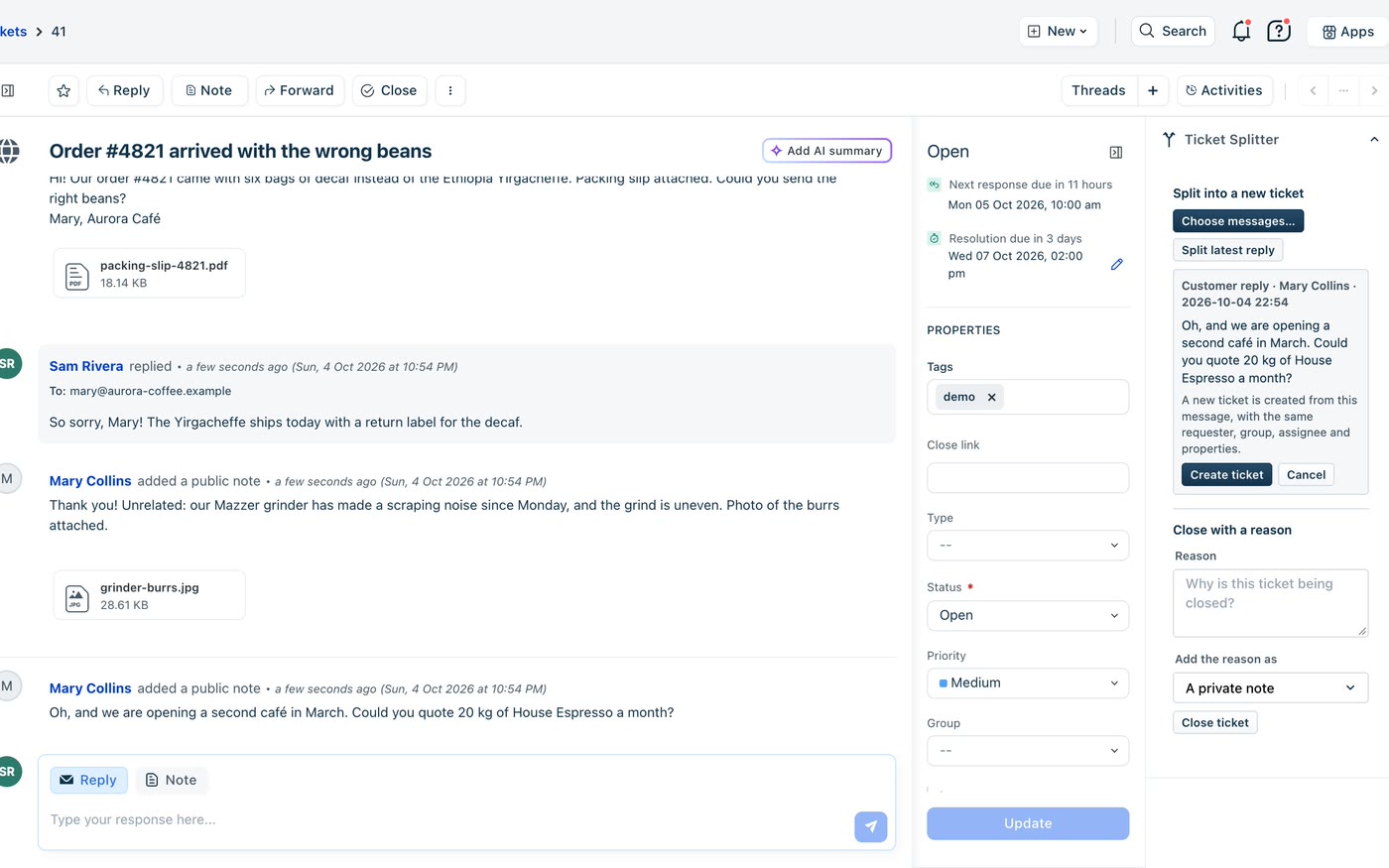
Task: Click Close in the ticket toolbar
Action: (390, 90)
